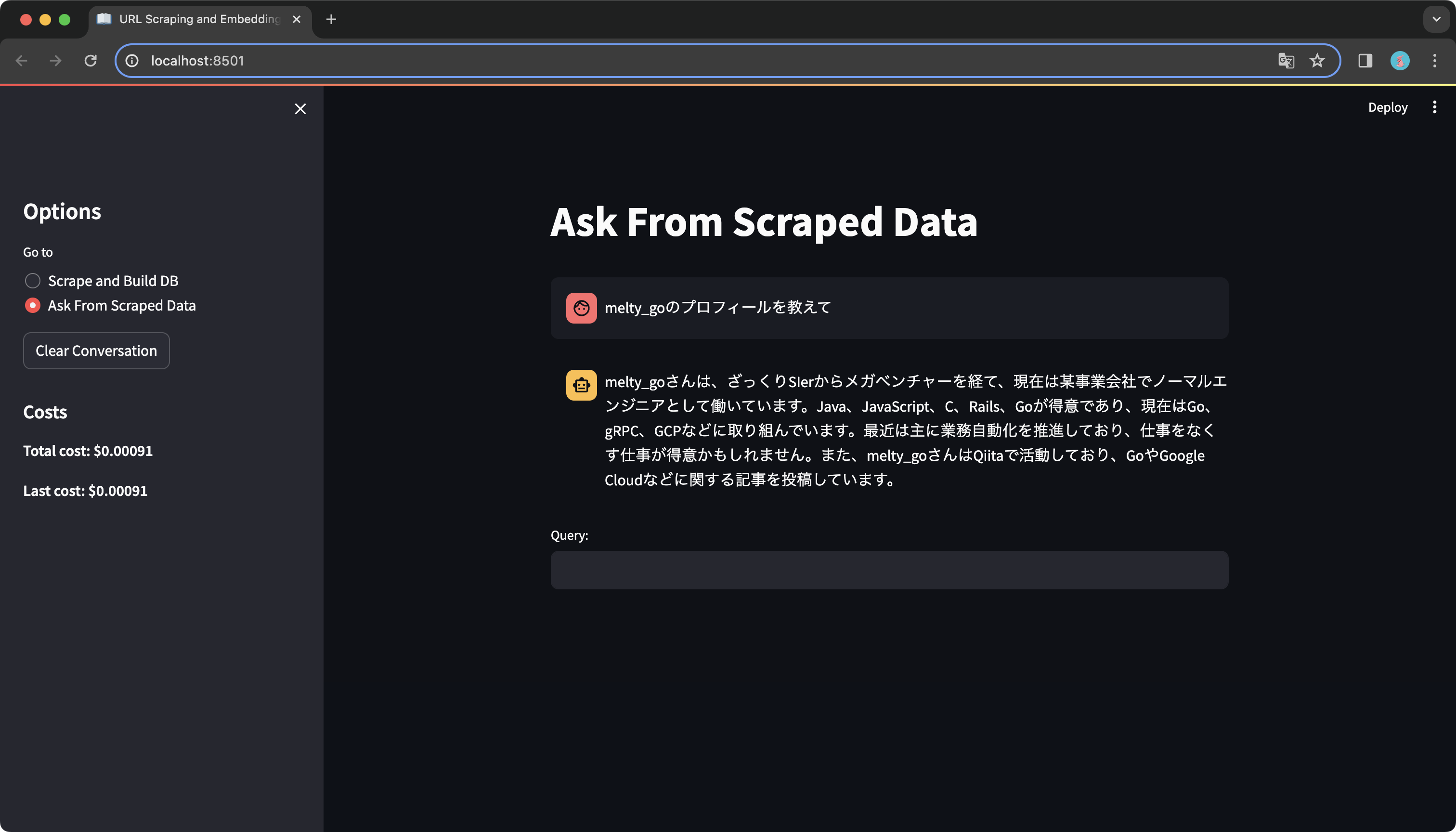Screen dimensions: 1456x832
Task: Open a new browser tab
Action: 331,19
